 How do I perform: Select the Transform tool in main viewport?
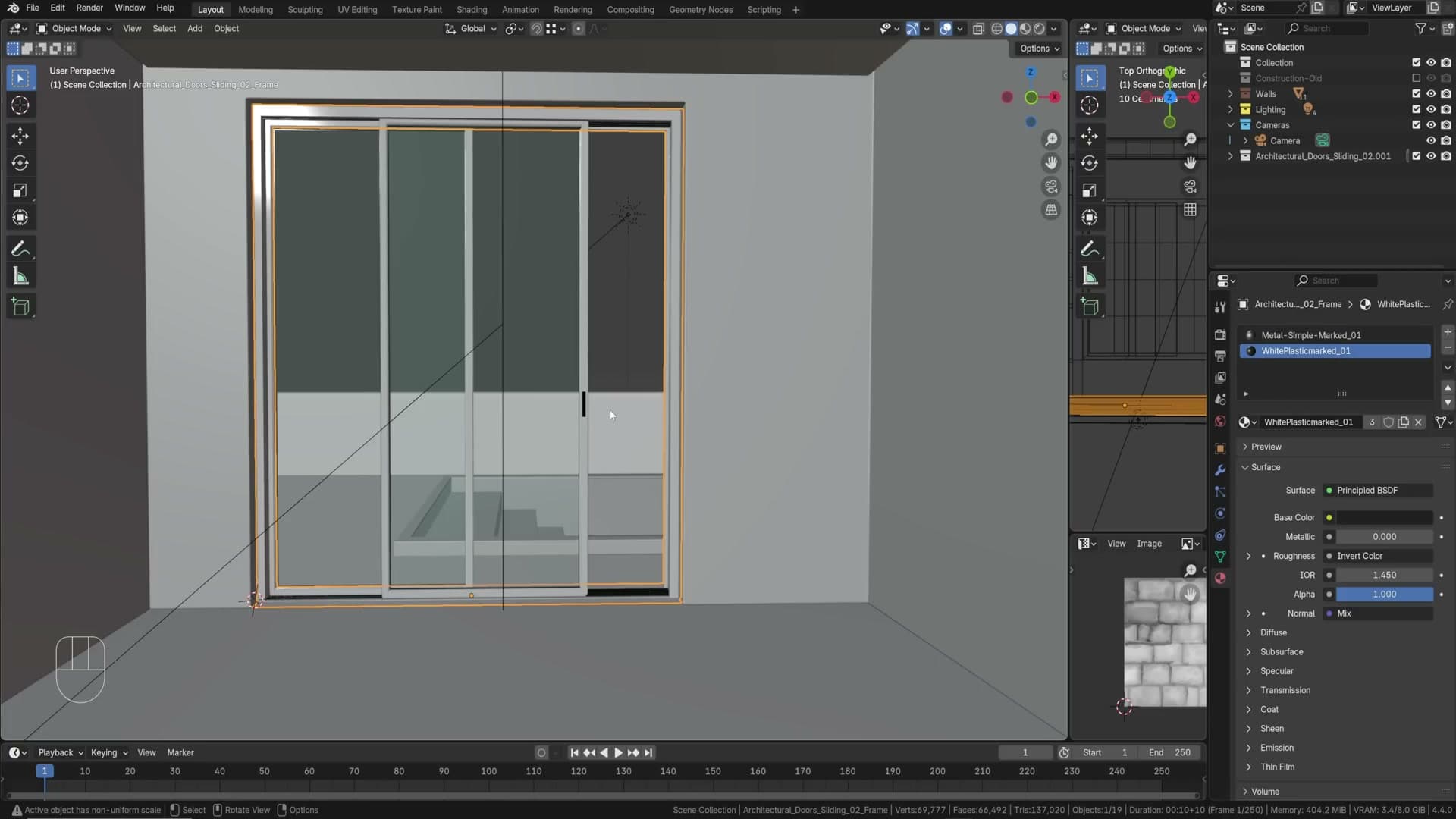tap(20, 218)
